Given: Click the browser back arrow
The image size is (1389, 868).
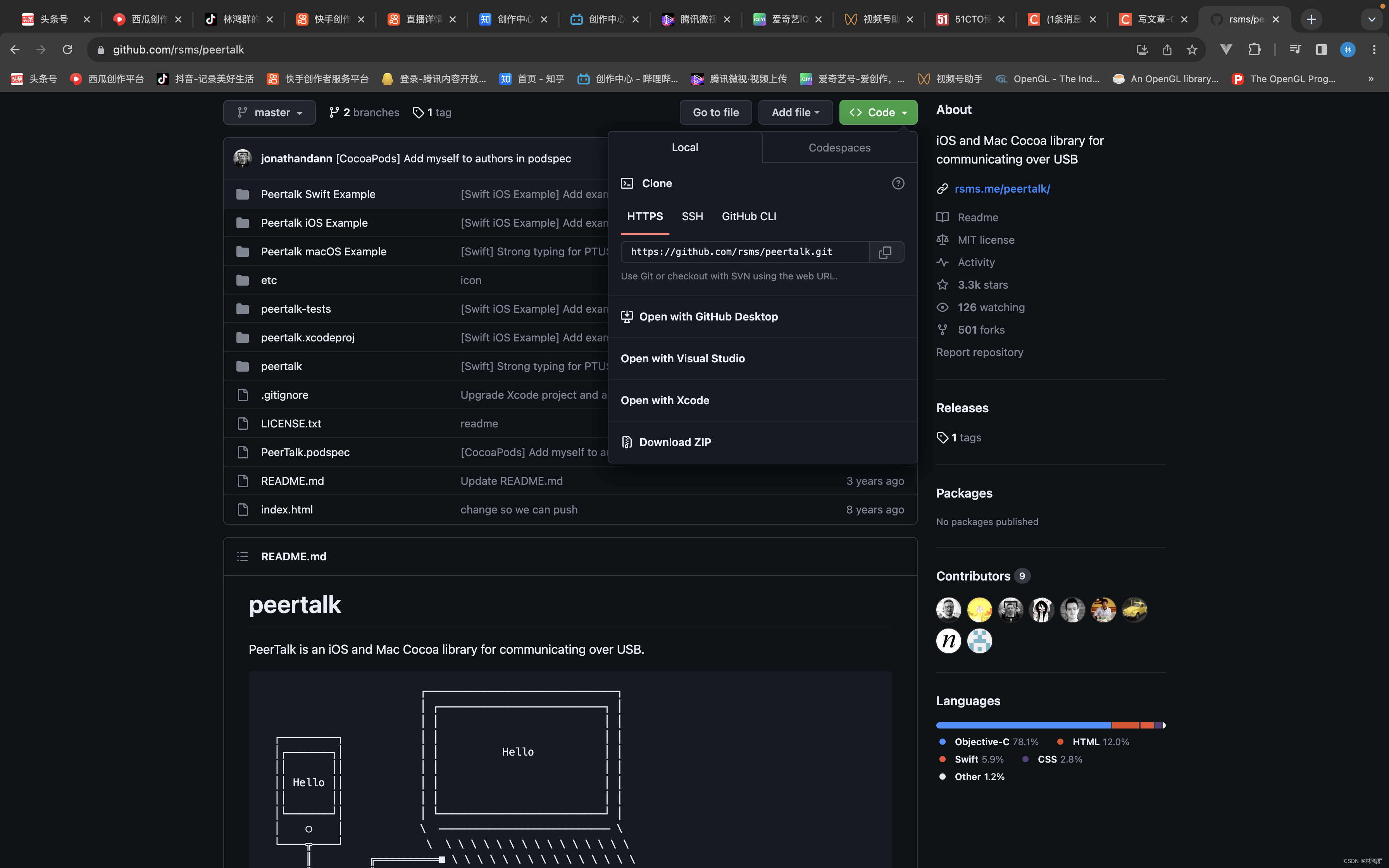Looking at the screenshot, I should pyautogui.click(x=15, y=50).
